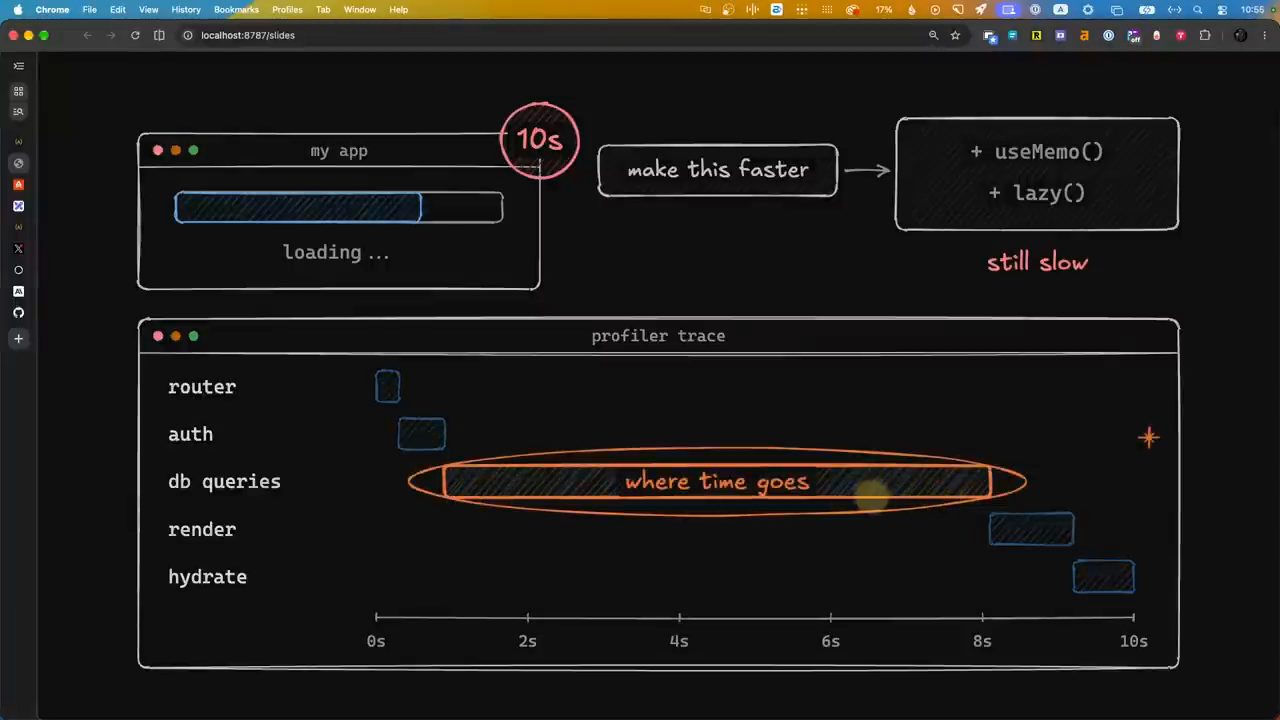Open the History menu
The width and height of the screenshot is (1280, 720).
186,10
